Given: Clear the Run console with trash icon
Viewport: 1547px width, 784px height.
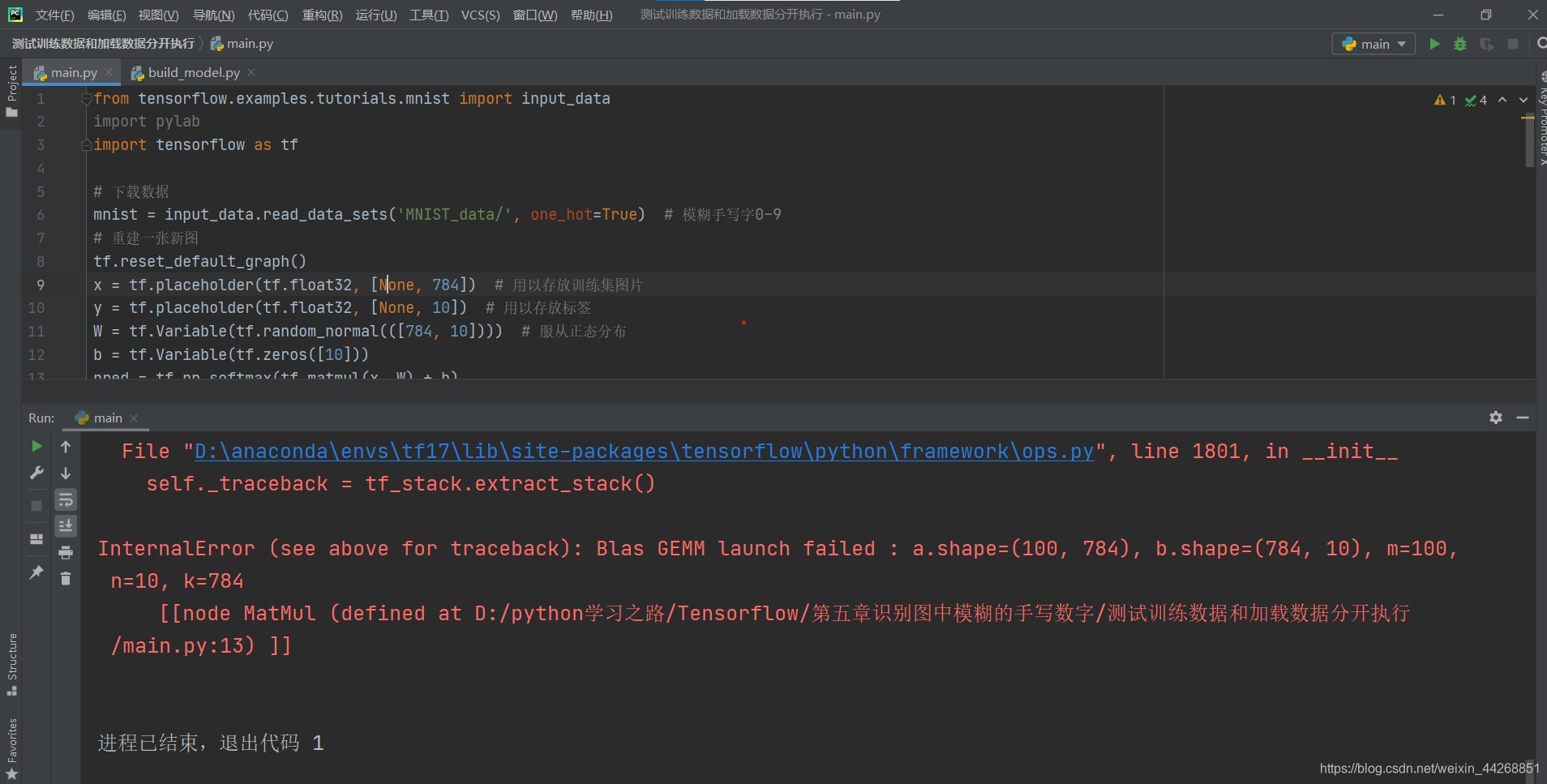Looking at the screenshot, I should (x=66, y=579).
